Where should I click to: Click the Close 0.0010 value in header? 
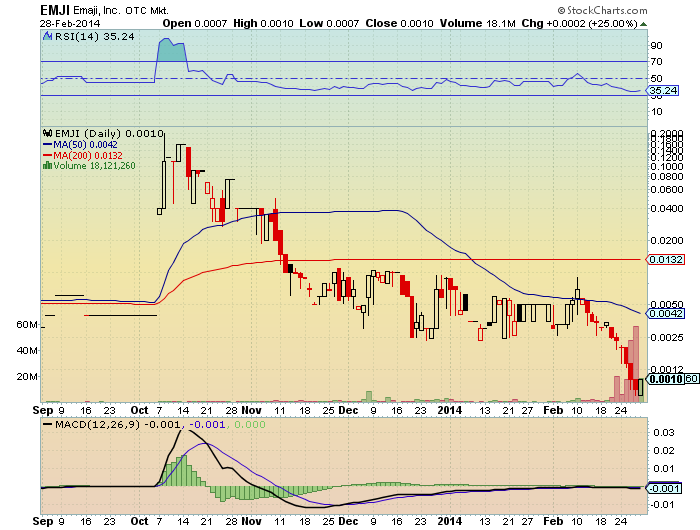[399, 24]
